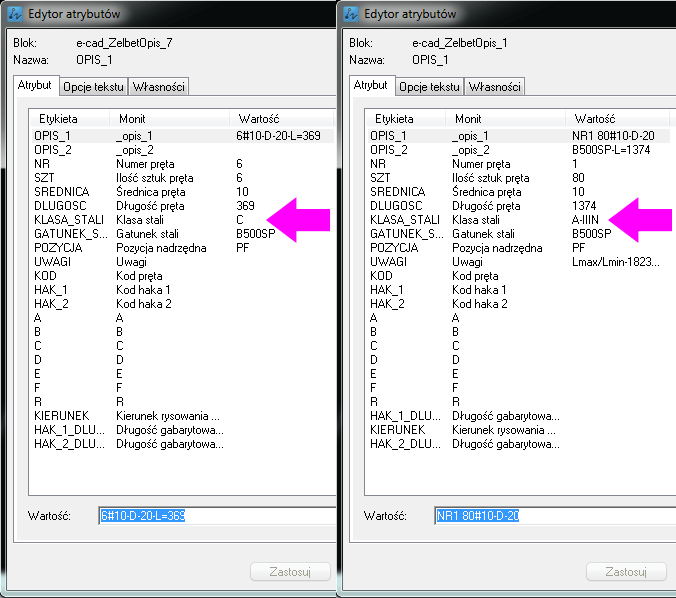Image resolution: width=676 pixels, height=598 pixels.
Task: Sort by Etykieta column in left window
Action: (69, 119)
